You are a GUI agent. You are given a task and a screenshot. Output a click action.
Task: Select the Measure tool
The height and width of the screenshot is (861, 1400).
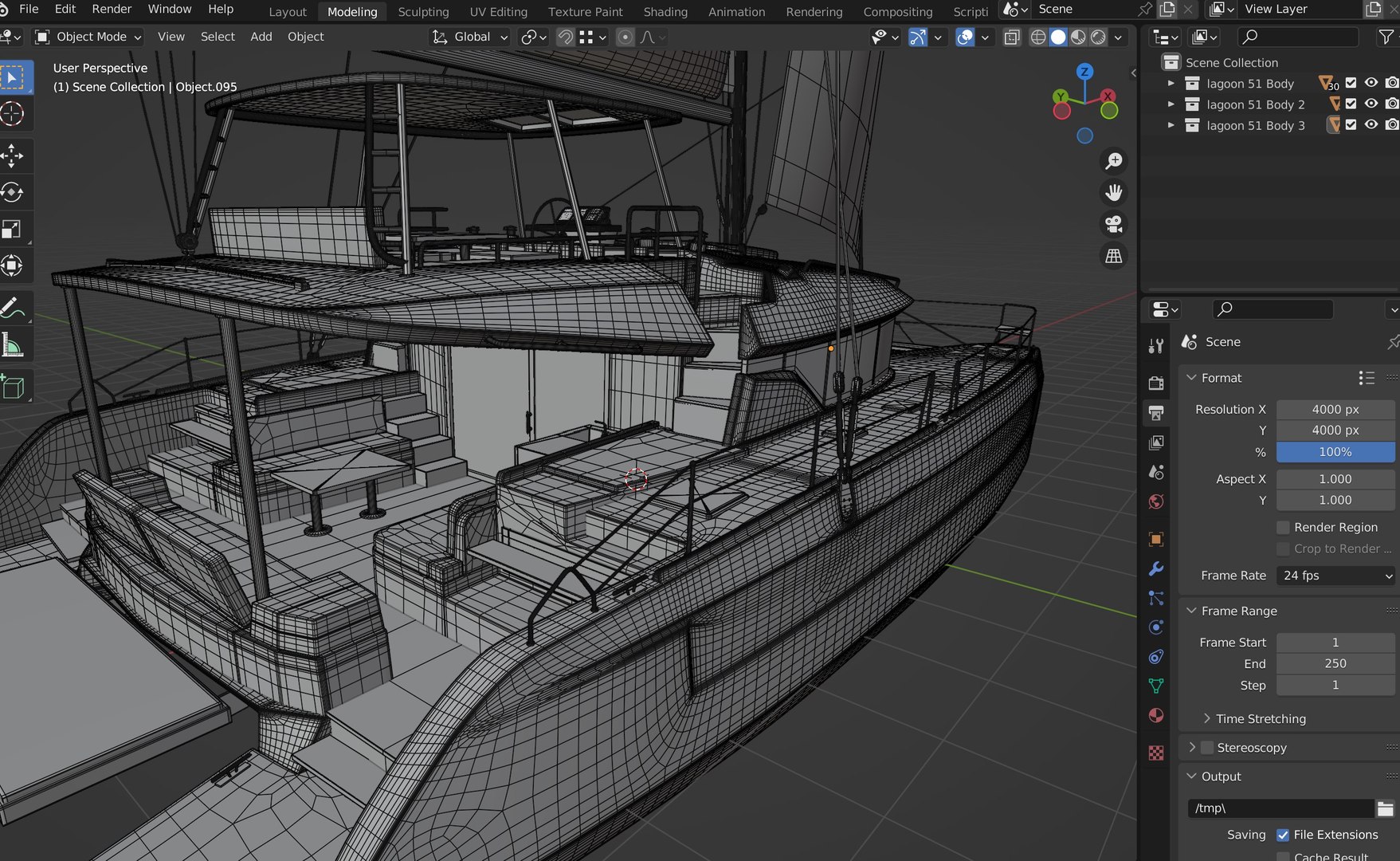pyautogui.click(x=13, y=345)
